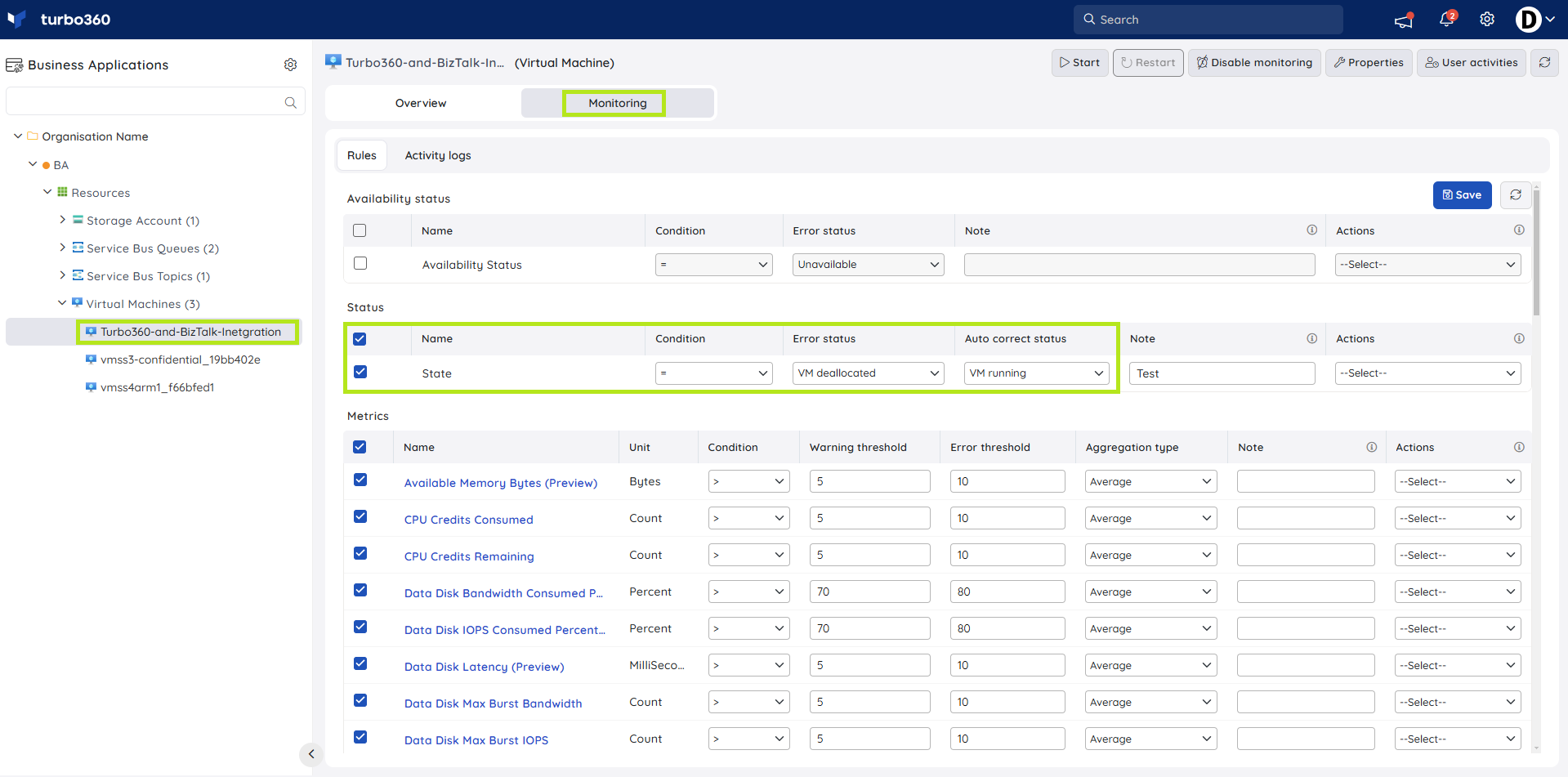Screen dimensions: 1568x777
Task: Switch to the Monitoring tab
Action: coord(617,103)
